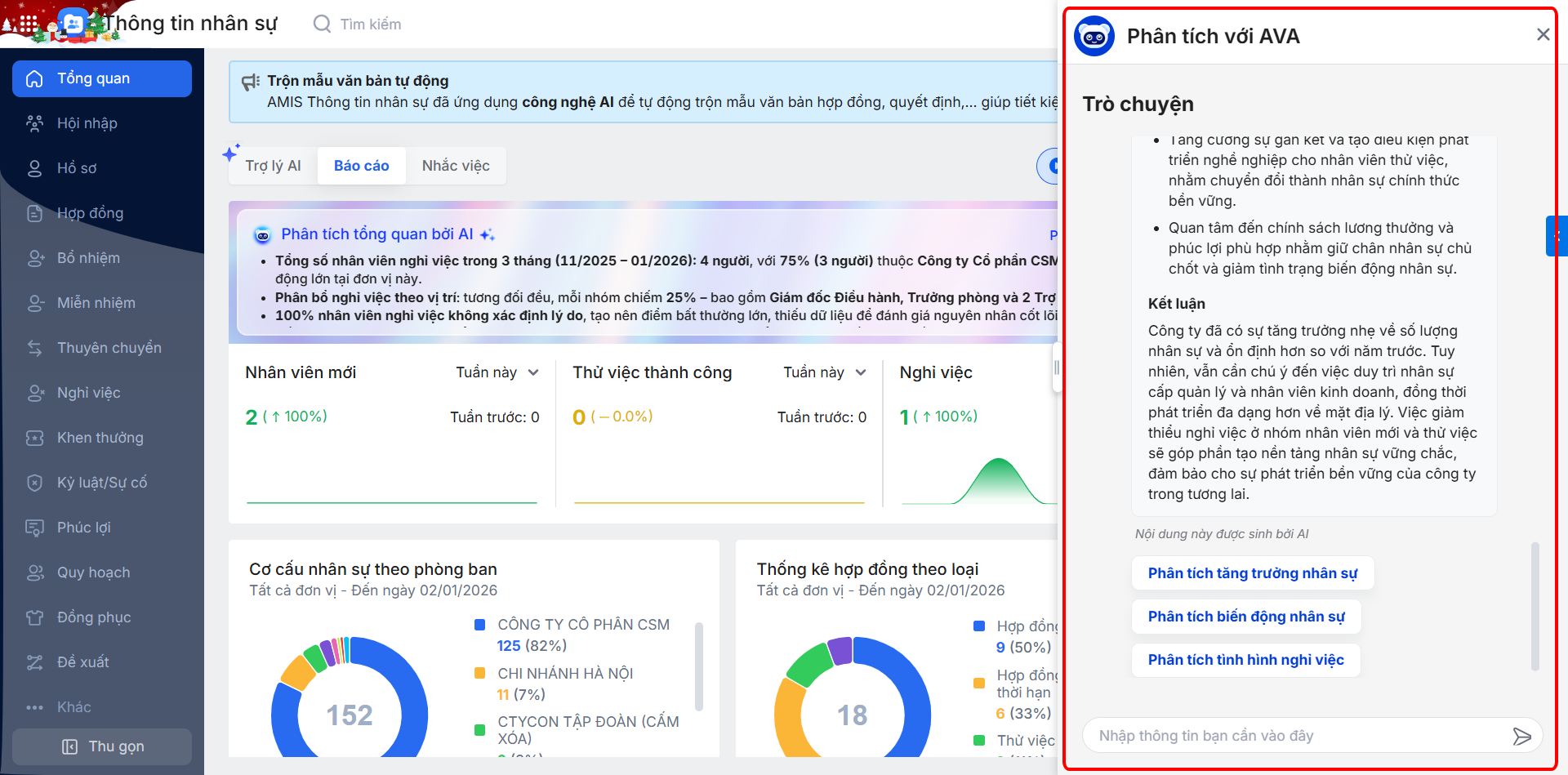The image size is (1568, 775).
Task: Close the Phân tích với AVA panel
Action: (1543, 34)
